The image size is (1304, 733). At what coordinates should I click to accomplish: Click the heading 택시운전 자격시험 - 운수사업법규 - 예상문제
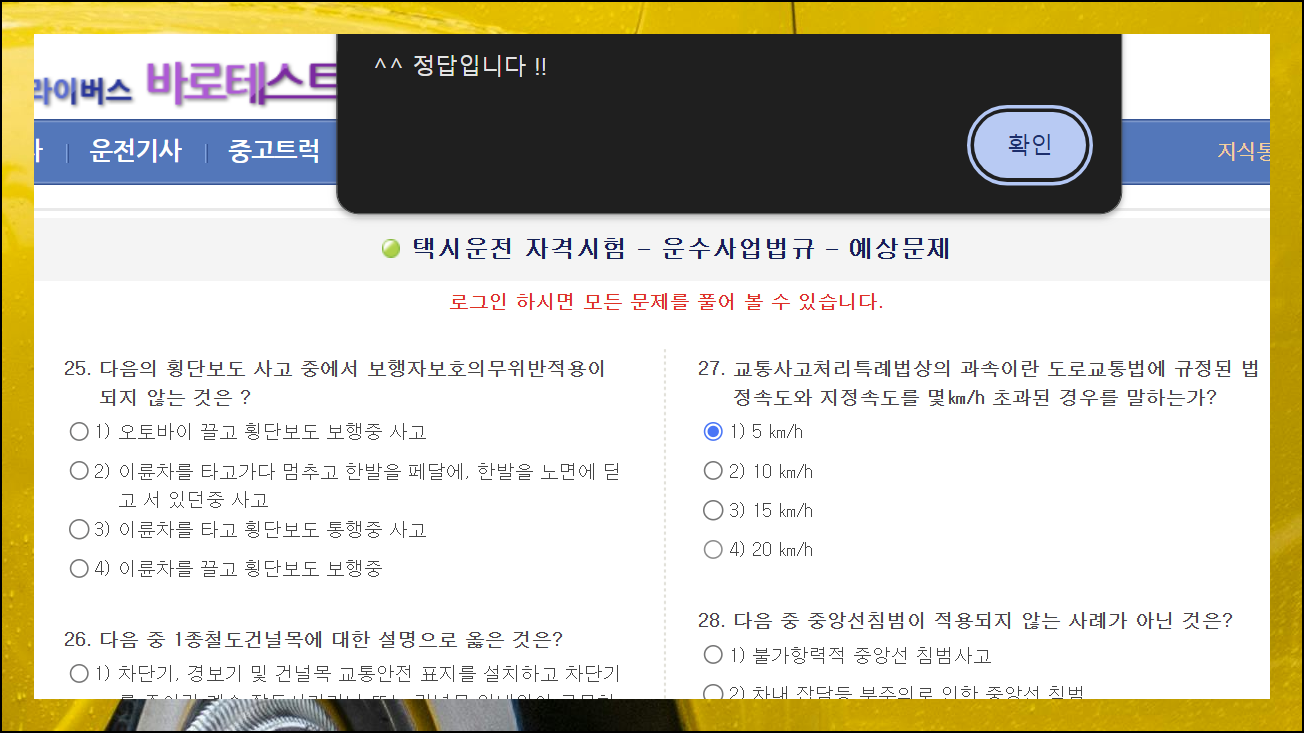click(681, 249)
